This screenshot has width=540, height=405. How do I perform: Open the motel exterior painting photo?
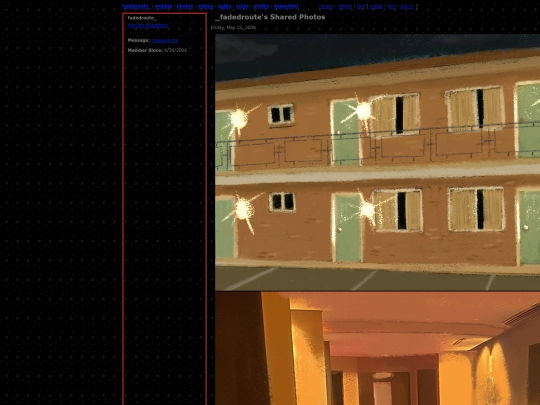coord(377,162)
